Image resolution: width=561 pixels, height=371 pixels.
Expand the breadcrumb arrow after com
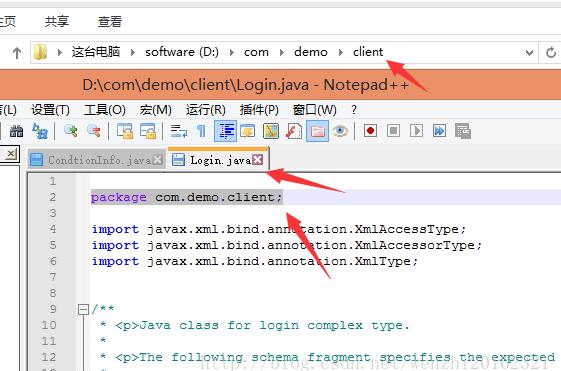(282, 53)
